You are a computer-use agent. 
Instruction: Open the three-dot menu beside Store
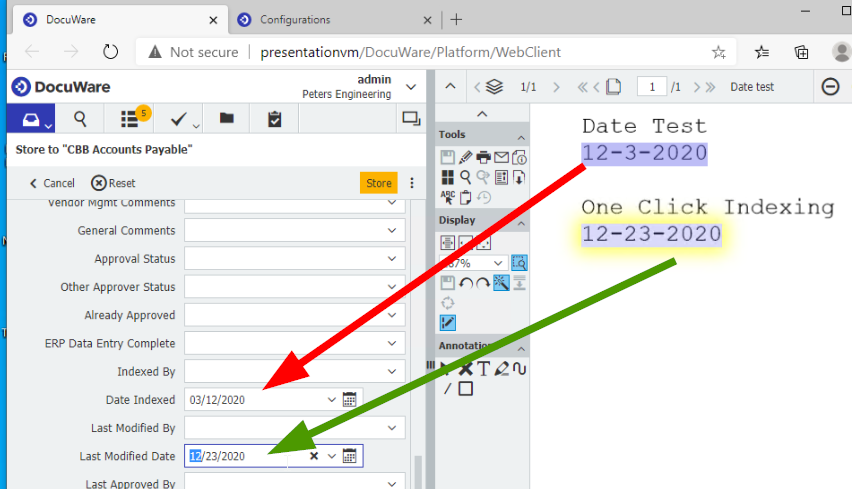click(x=412, y=183)
